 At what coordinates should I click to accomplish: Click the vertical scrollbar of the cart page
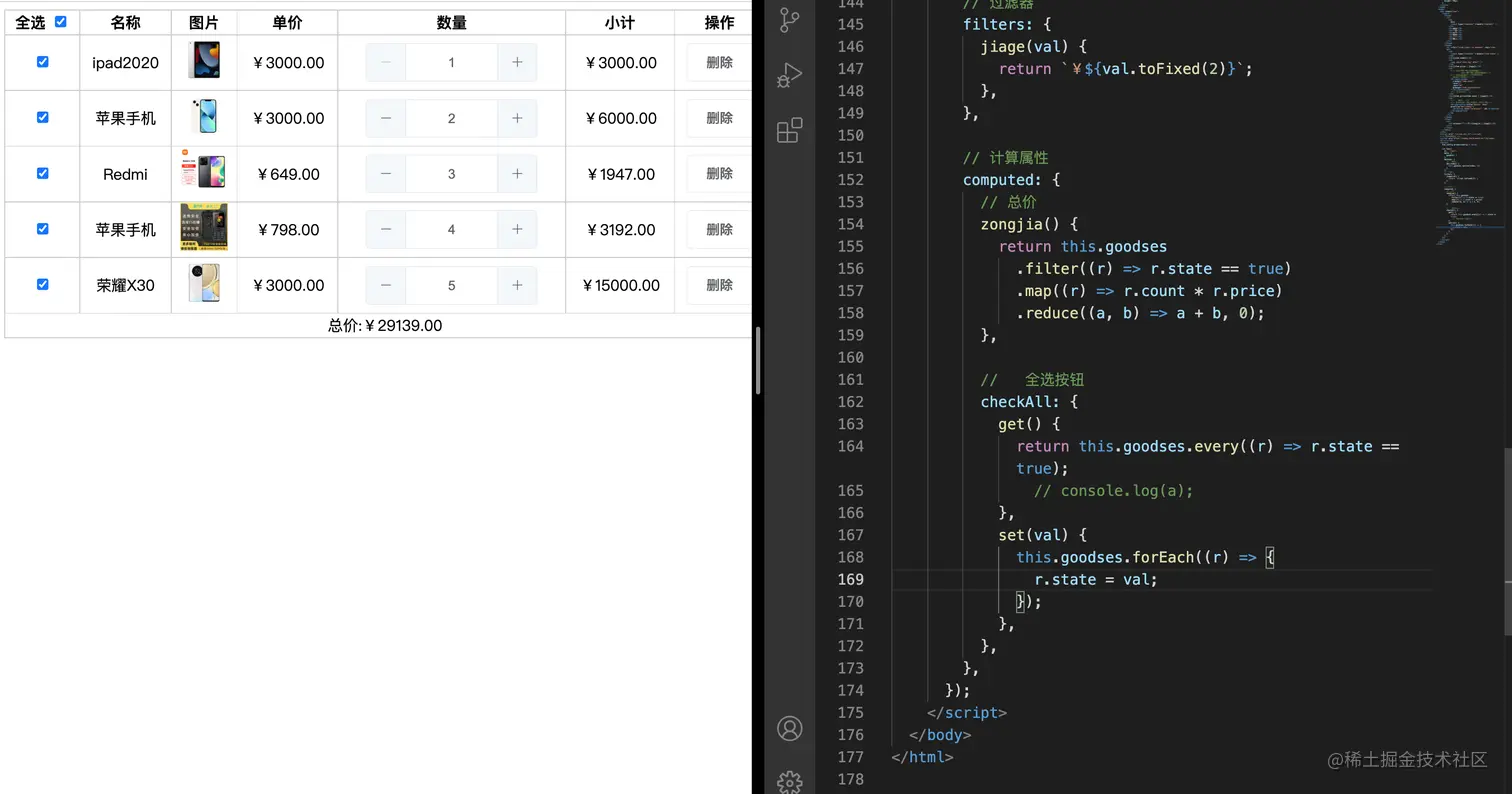click(x=758, y=360)
